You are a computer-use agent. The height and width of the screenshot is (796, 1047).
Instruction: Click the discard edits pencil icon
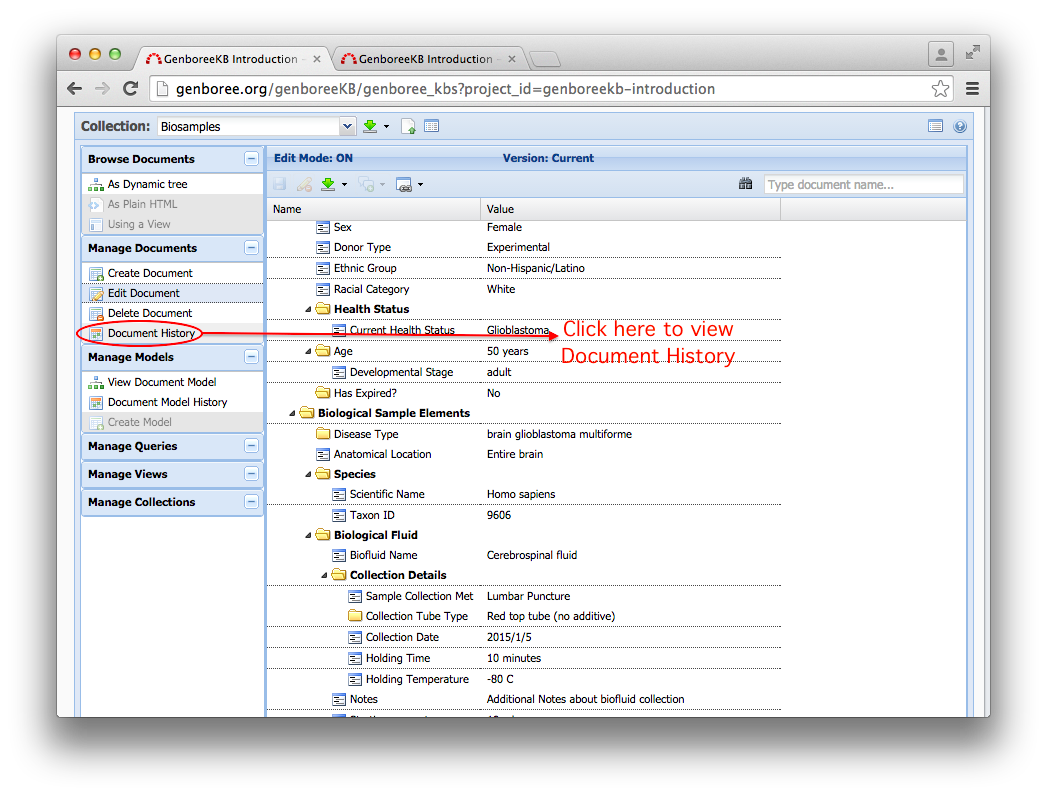(304, 184)
